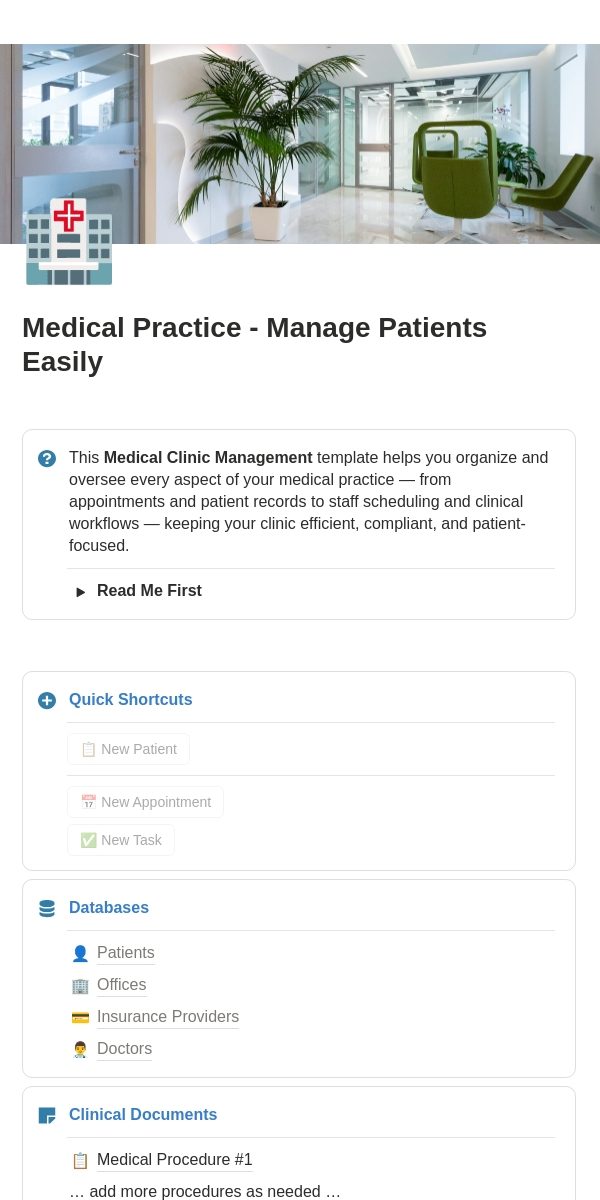Screen dimensions: 600x1200
Task: Click the Clinical Documents note icon
Action: click(47, 1115)
